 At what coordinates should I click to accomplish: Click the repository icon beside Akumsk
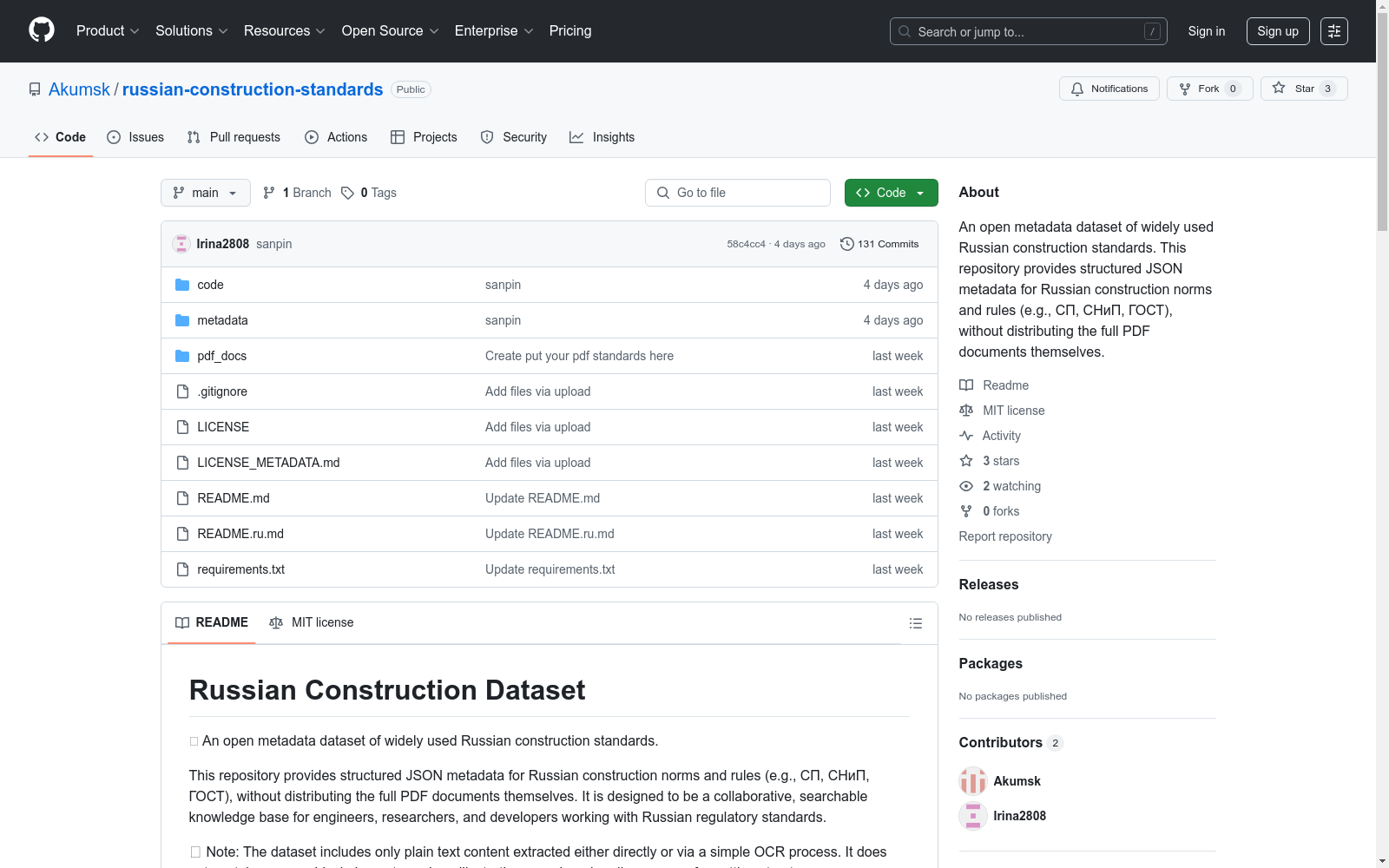(35, 89)
